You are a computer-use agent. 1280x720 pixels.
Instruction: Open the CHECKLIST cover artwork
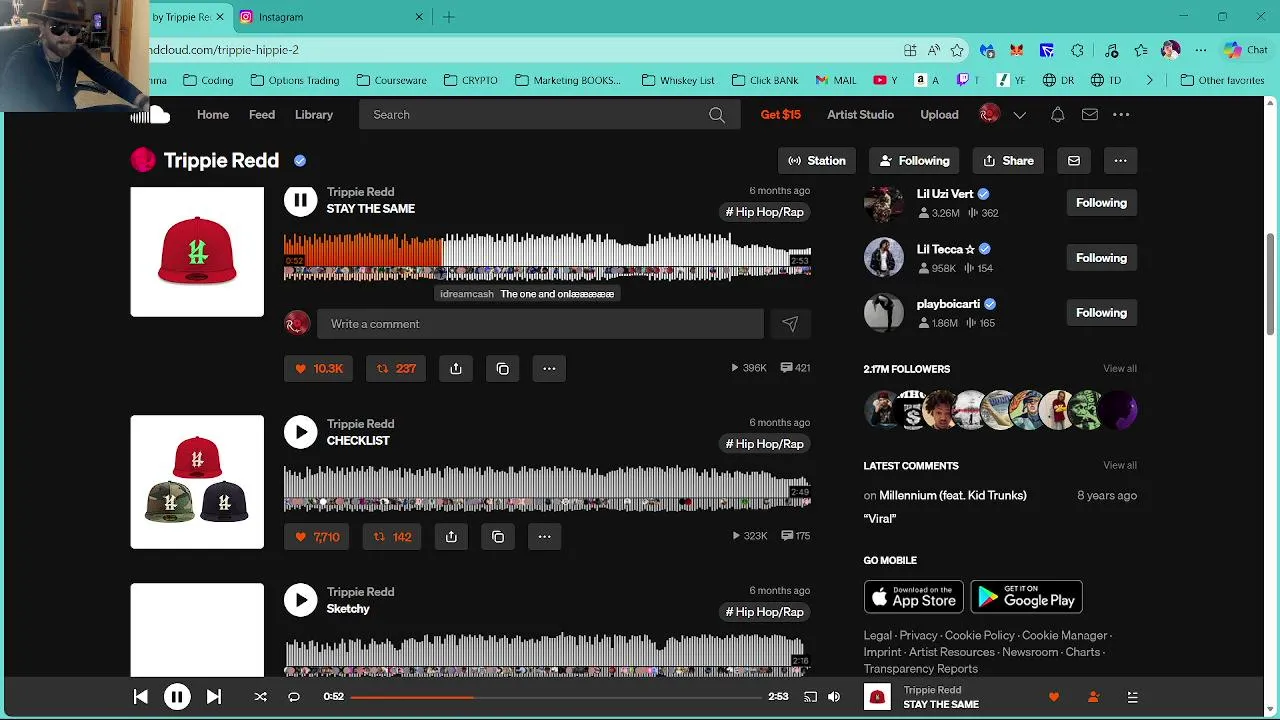click(197, 482)
